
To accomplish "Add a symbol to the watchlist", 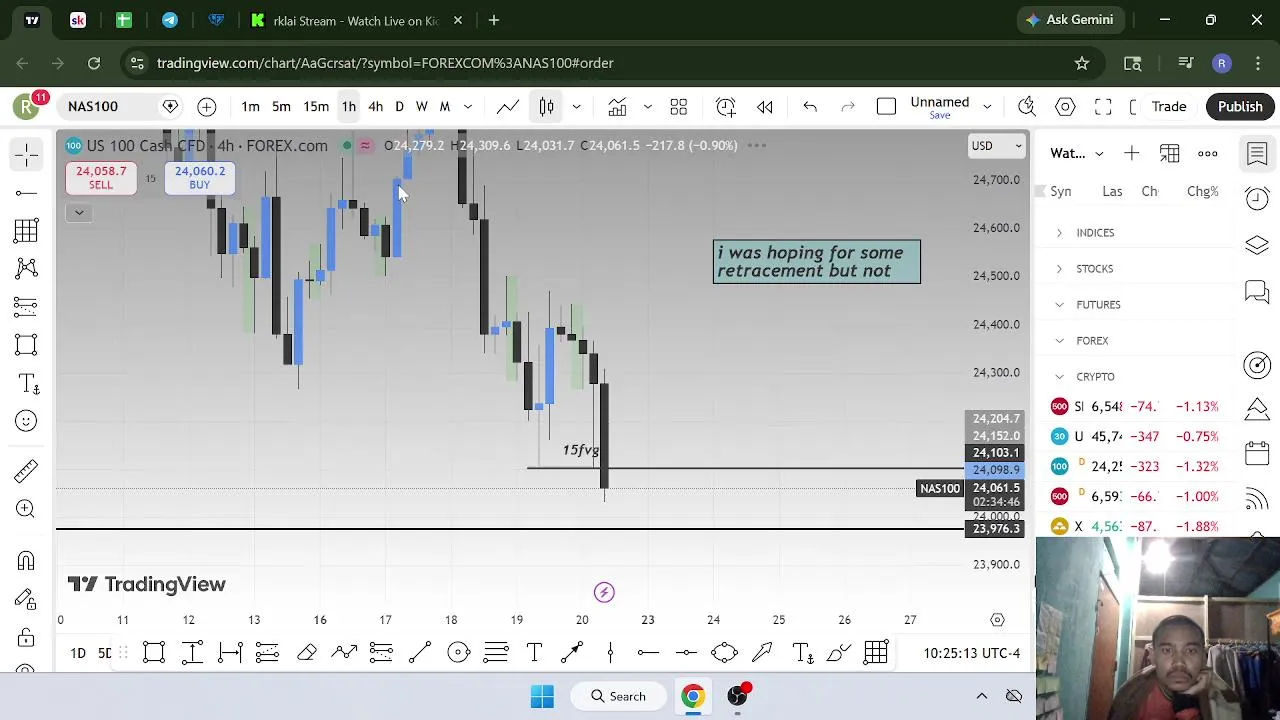I will [1131, 153].
